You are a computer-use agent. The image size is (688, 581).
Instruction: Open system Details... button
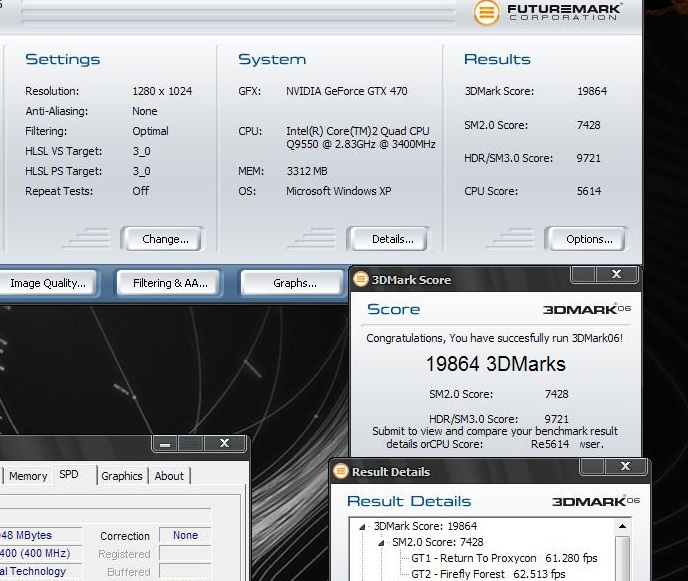387,239
